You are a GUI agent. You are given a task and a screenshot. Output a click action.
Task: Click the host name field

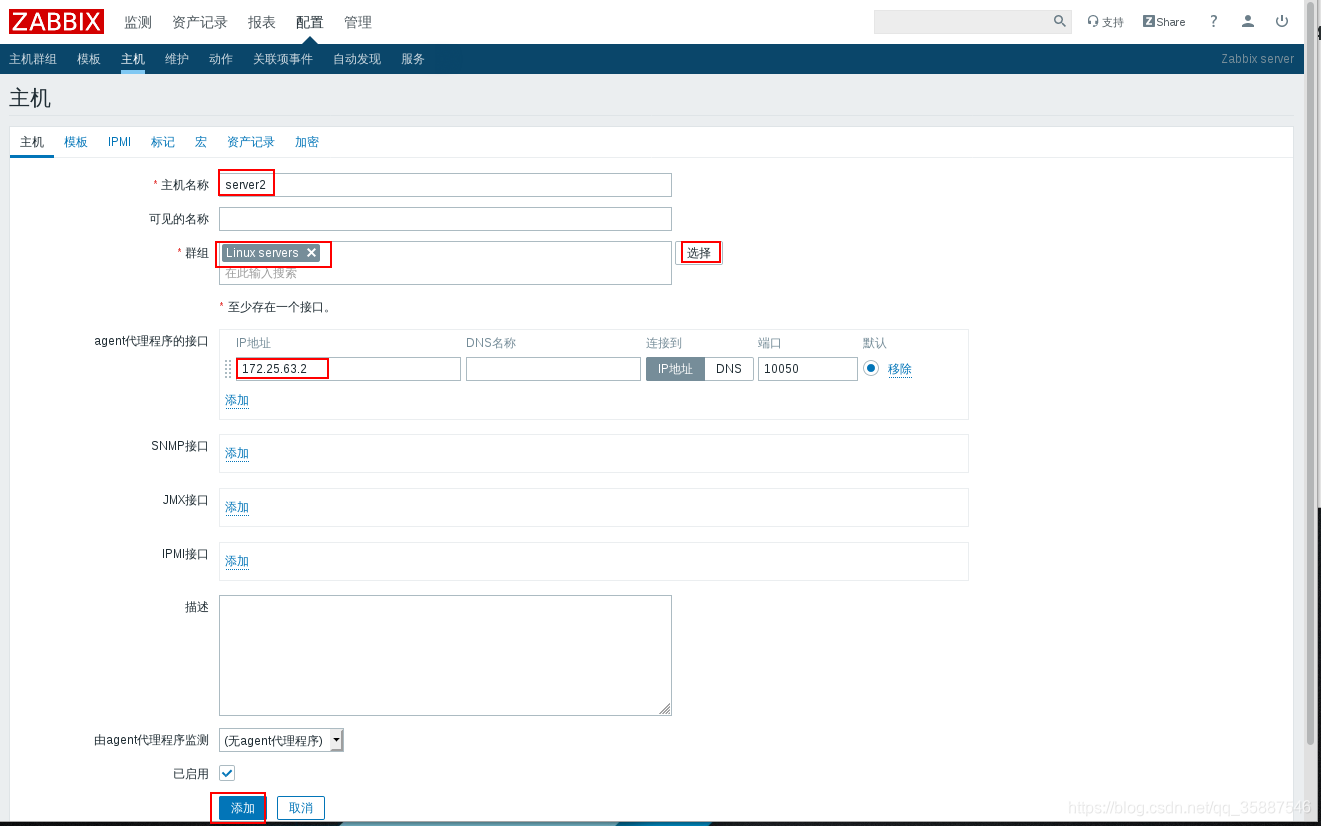click(x=445, y=185)
